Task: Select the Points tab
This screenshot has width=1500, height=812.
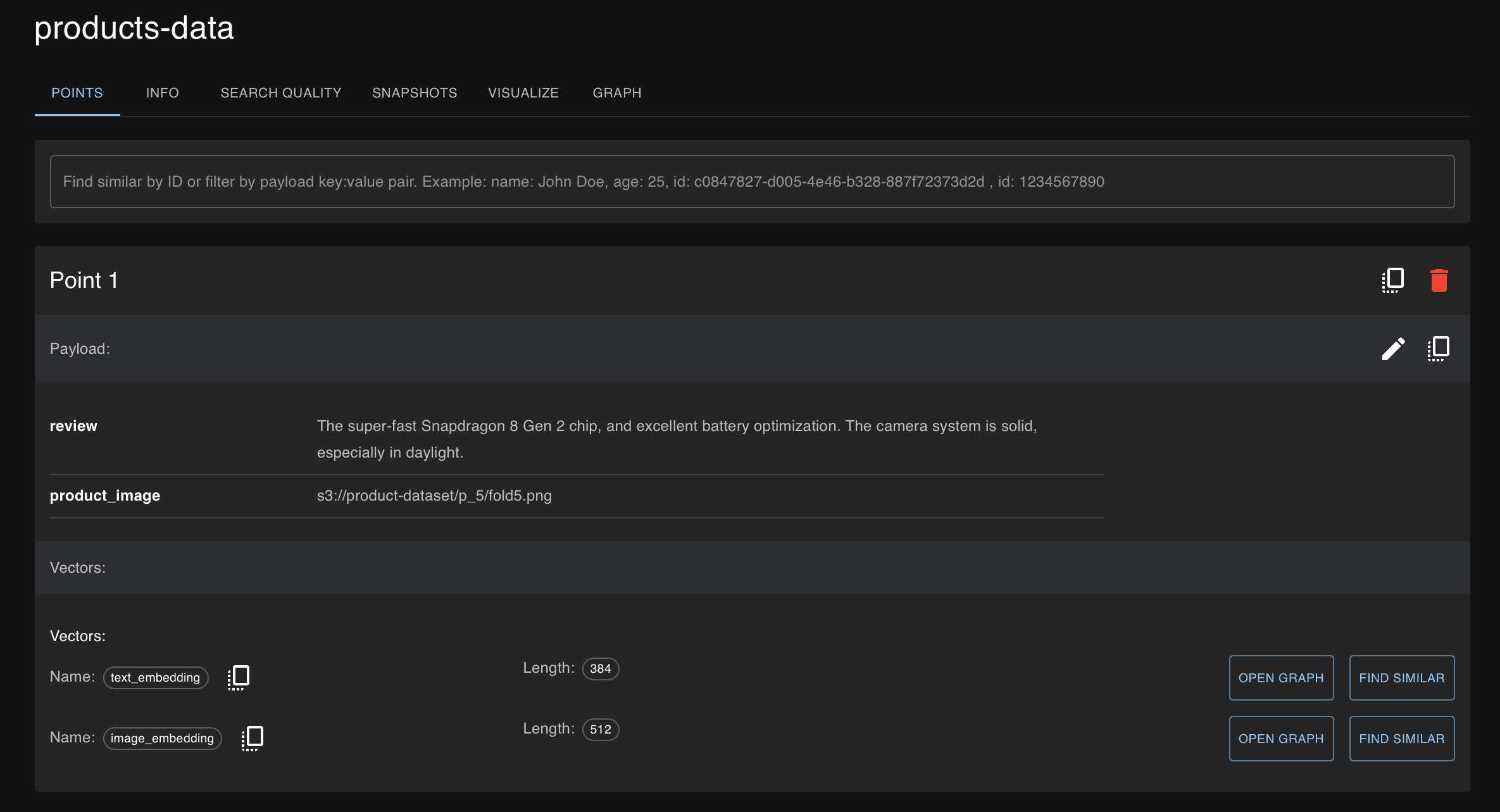Action: [77, 93]
